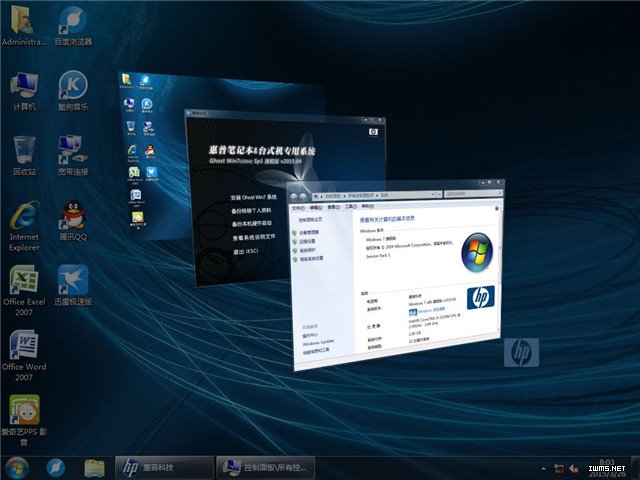
Task: Click the search field in the System window
Action: [x=473, y=193]
